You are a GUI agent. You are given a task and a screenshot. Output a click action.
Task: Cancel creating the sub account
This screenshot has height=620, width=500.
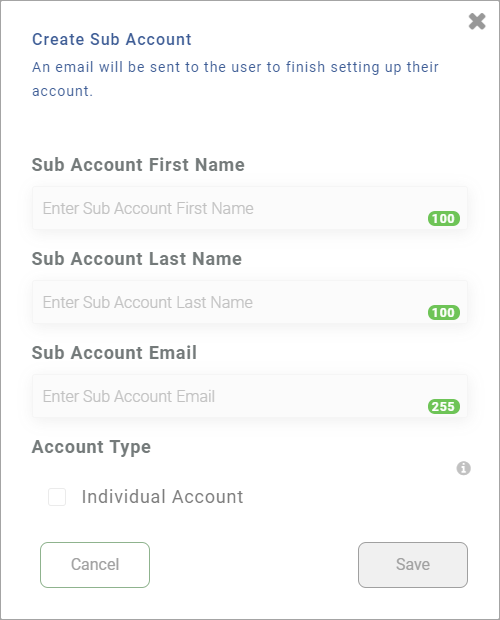pos(95,565)
